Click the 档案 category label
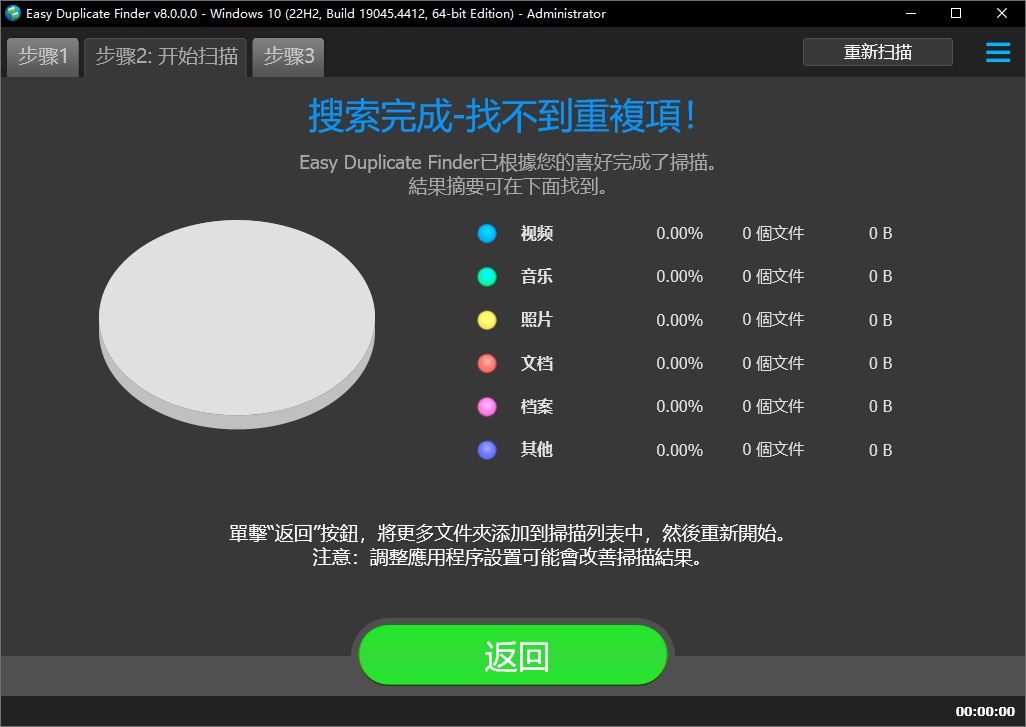 [537, 406]
